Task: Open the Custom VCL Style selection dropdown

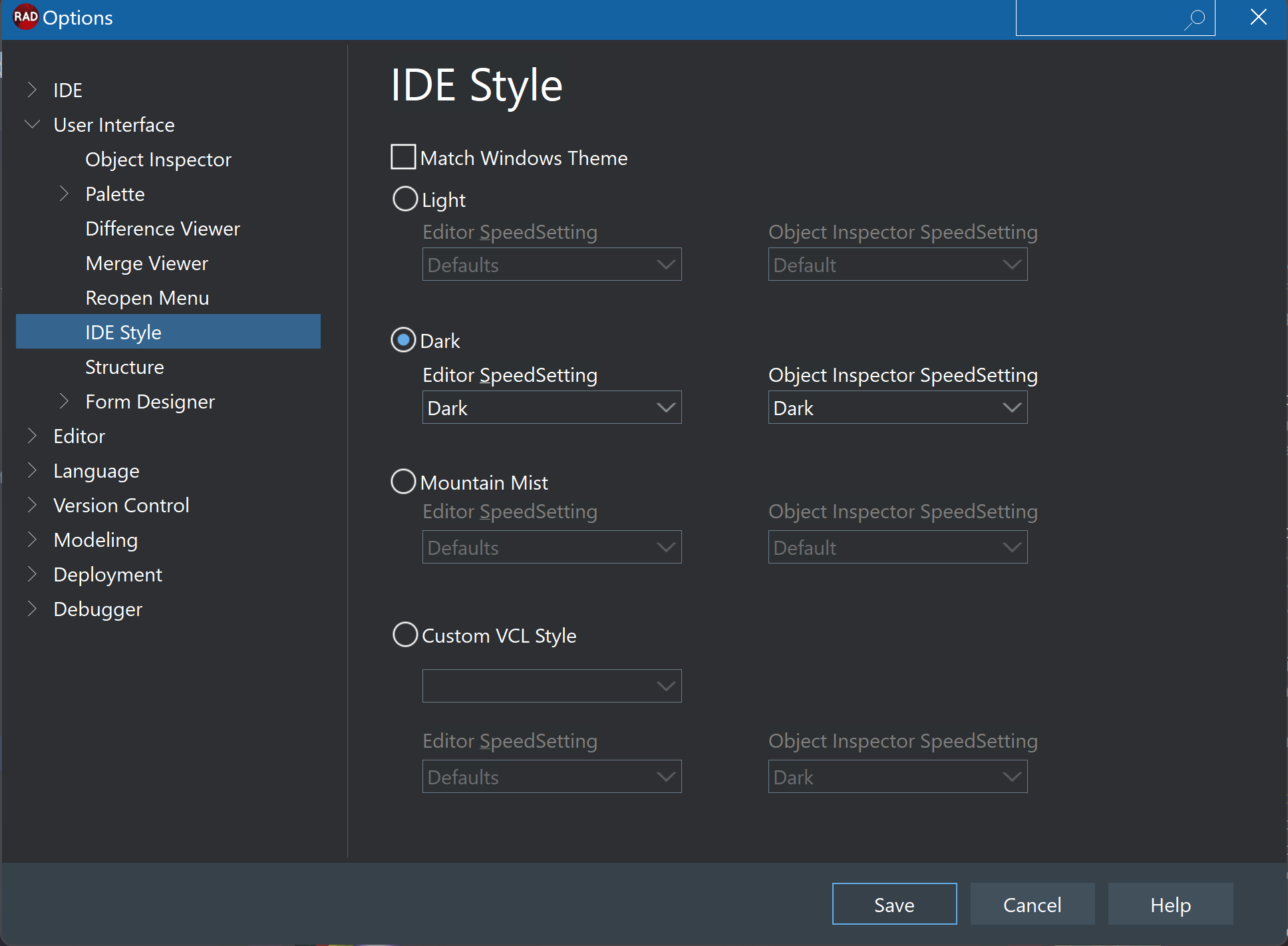Action: (x=552, y=686)
